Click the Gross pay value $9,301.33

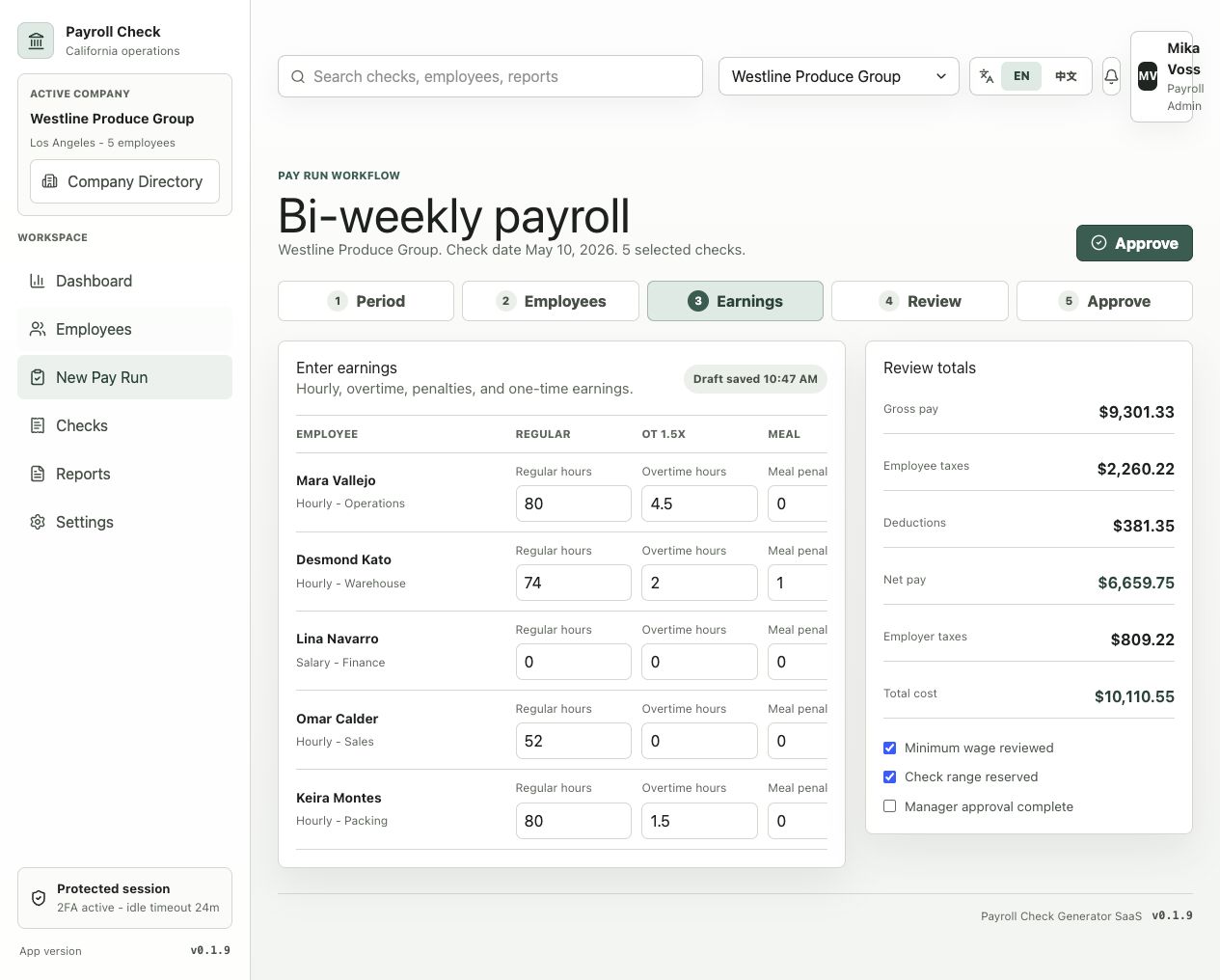[1136, 412]
